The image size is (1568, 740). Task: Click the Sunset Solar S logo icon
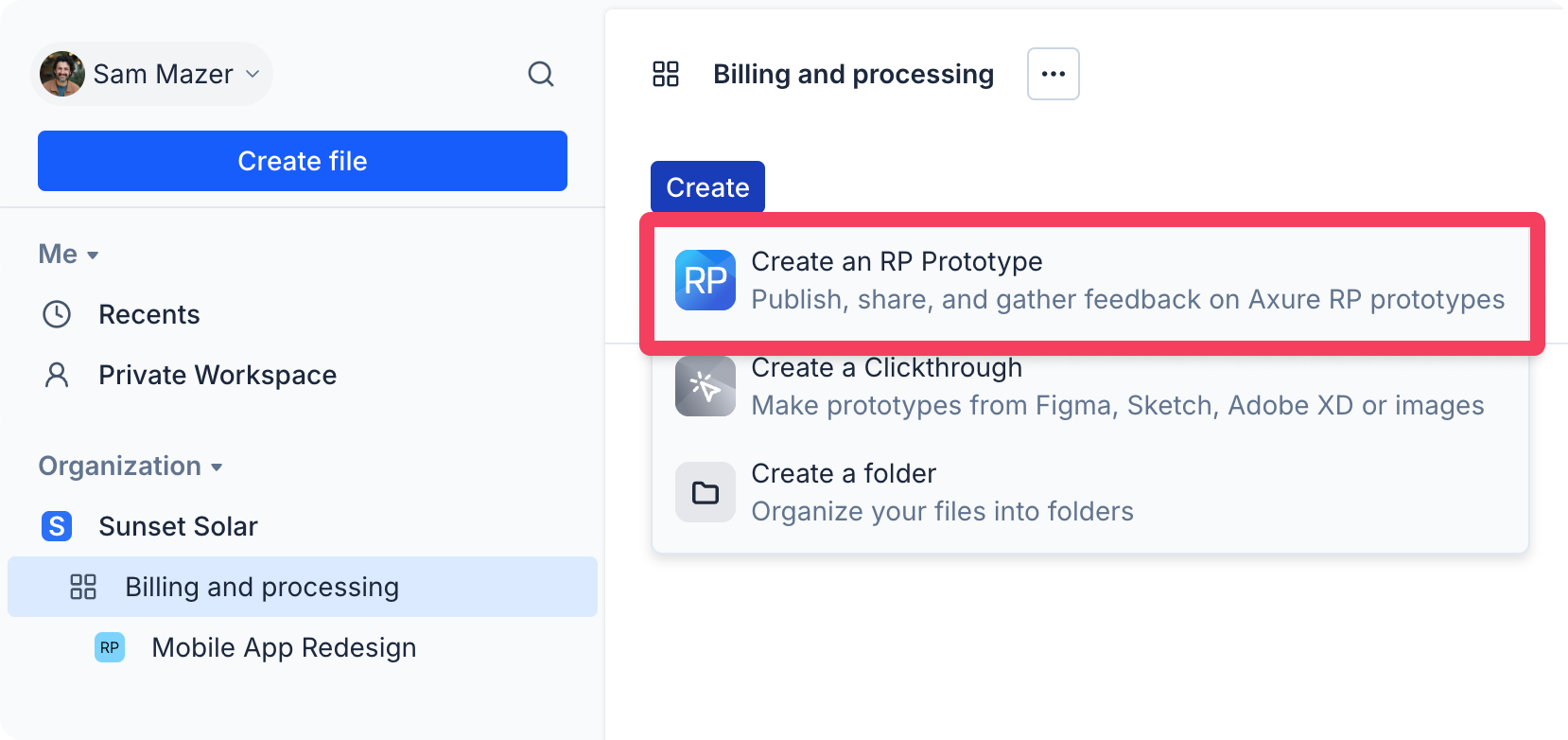tap(57, 526)
